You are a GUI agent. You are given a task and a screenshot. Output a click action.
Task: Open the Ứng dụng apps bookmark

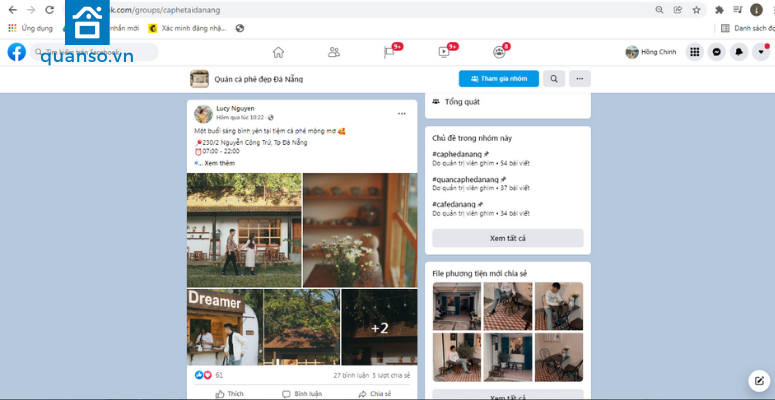[x=31, y=28]
